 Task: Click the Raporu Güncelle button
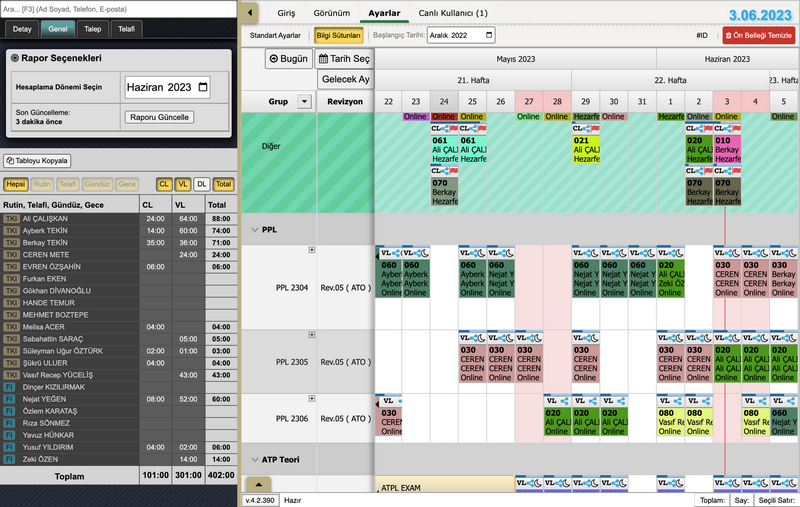coord(160,117)
